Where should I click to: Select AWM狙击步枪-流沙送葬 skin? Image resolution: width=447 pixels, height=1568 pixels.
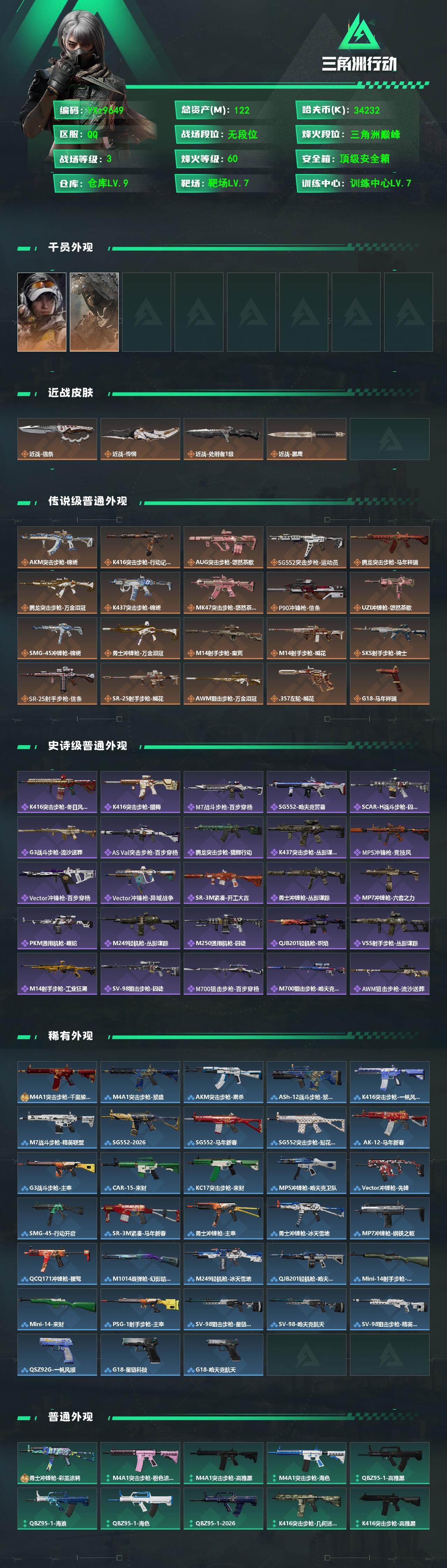click(x=390, y=974)
